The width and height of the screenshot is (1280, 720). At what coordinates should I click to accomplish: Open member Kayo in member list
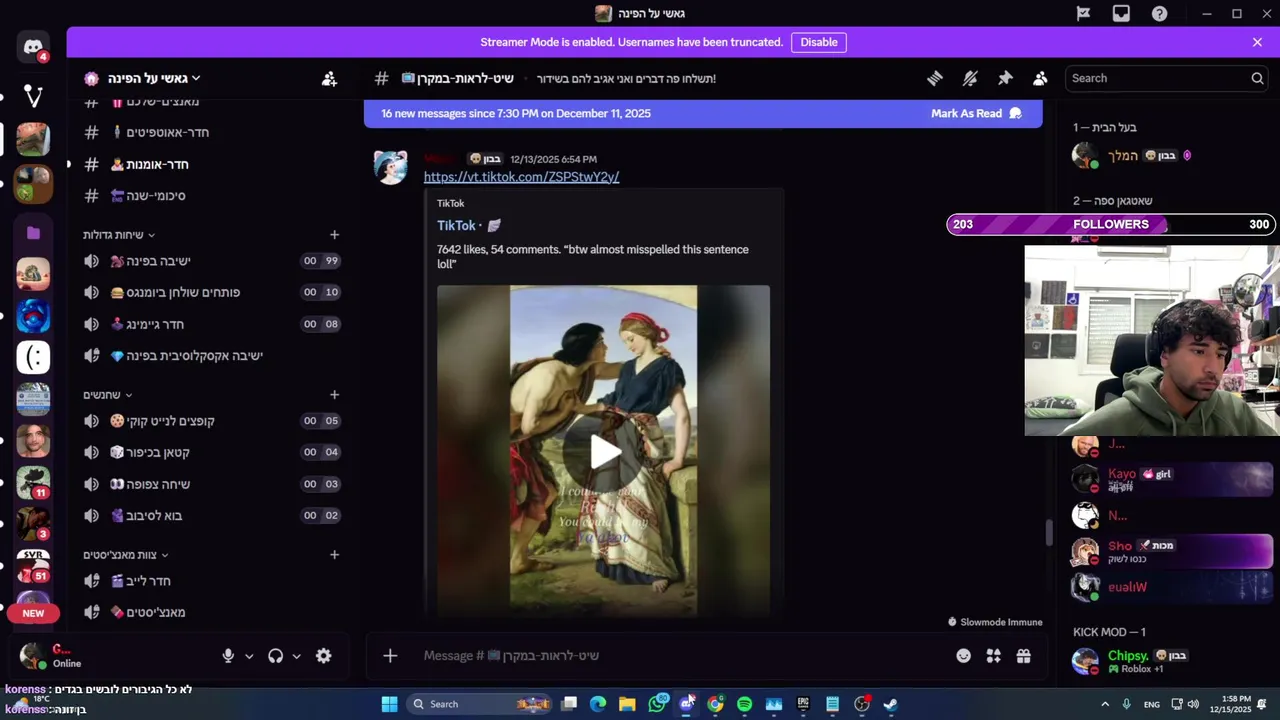1171,479
